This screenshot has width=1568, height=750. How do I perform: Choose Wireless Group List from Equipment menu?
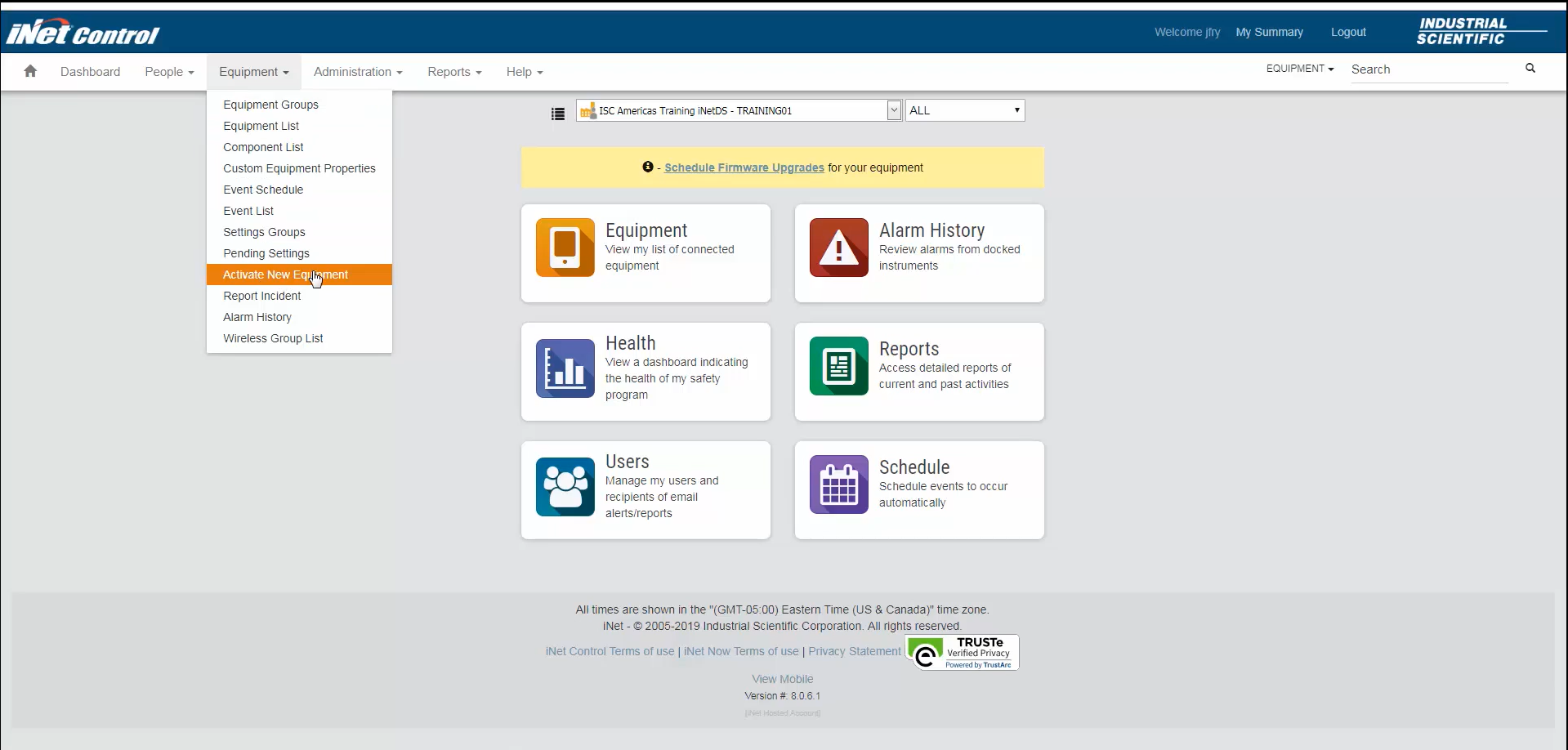273,338
